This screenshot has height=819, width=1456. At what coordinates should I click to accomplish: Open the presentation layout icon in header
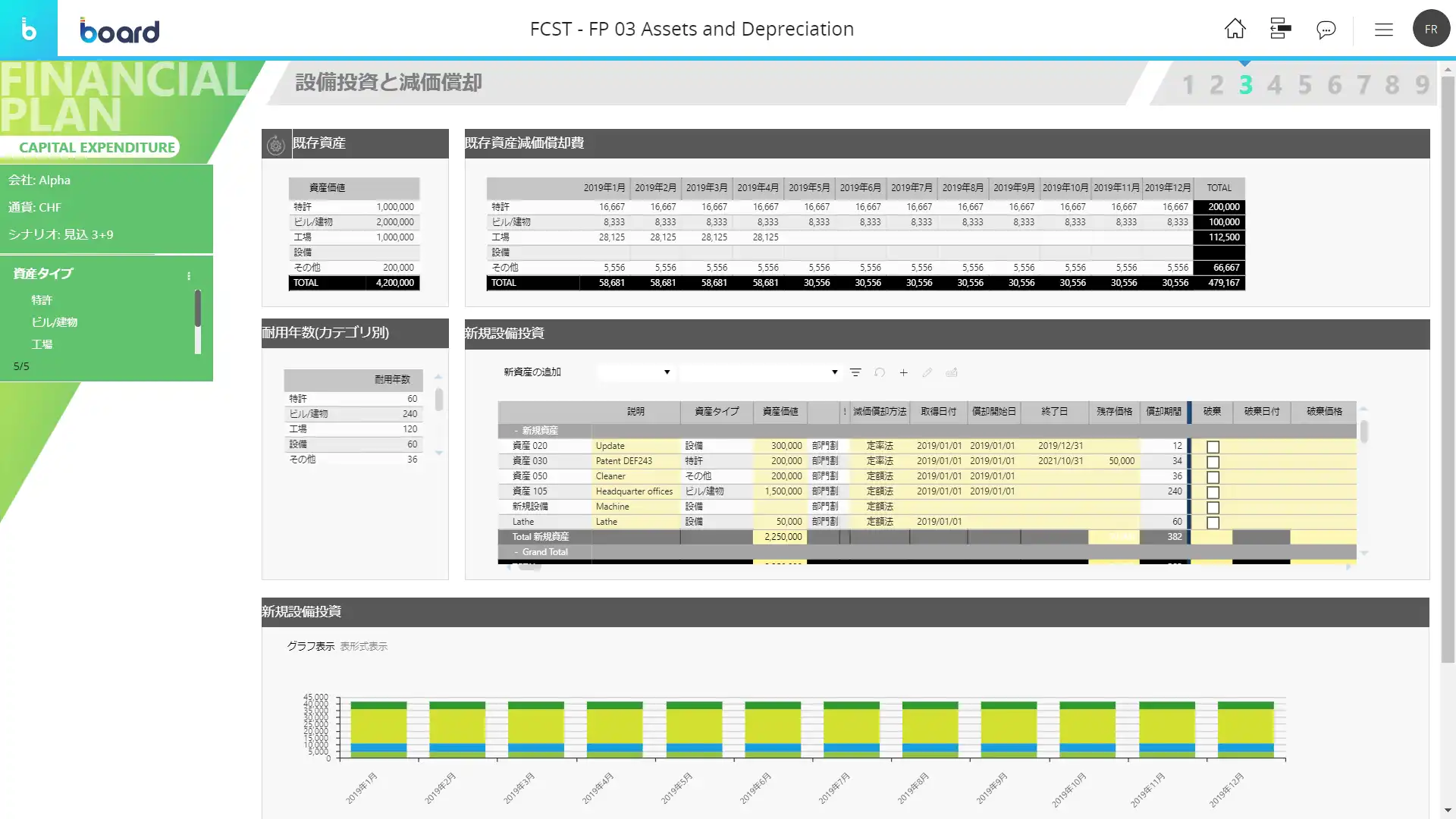(1280, 29)
